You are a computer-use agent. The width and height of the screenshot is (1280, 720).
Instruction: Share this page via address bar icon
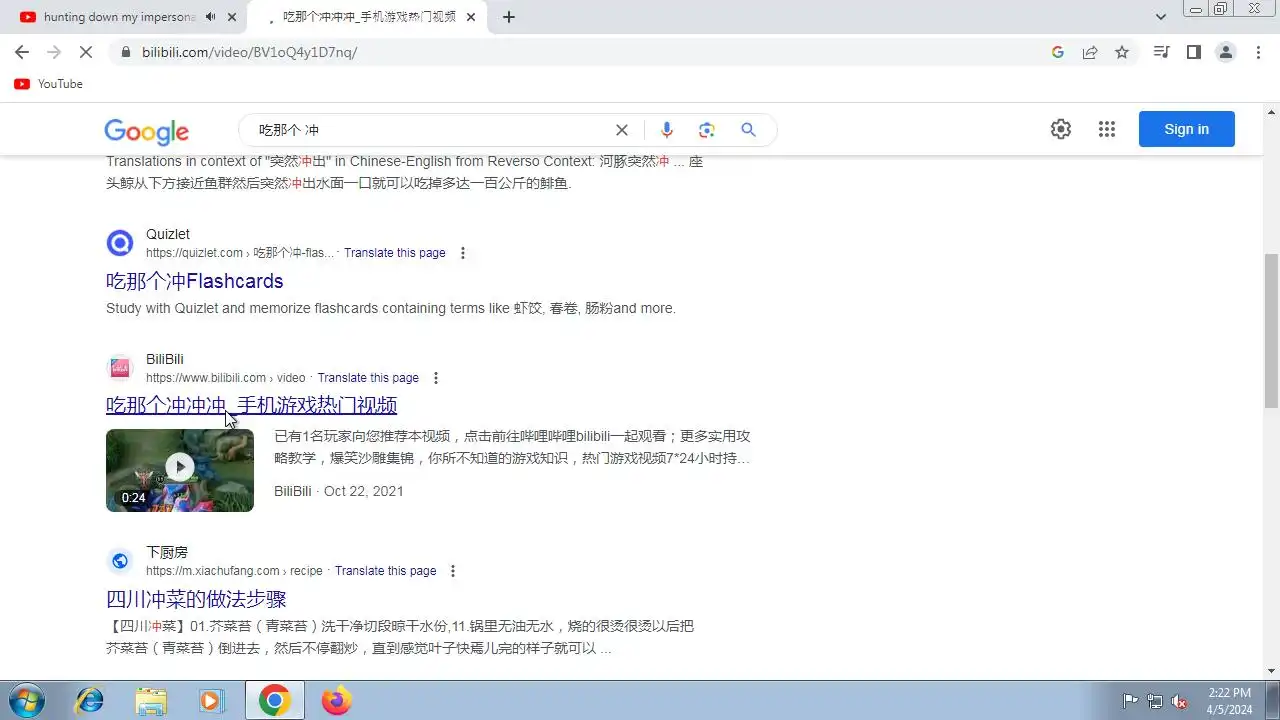click(1090, 52)
